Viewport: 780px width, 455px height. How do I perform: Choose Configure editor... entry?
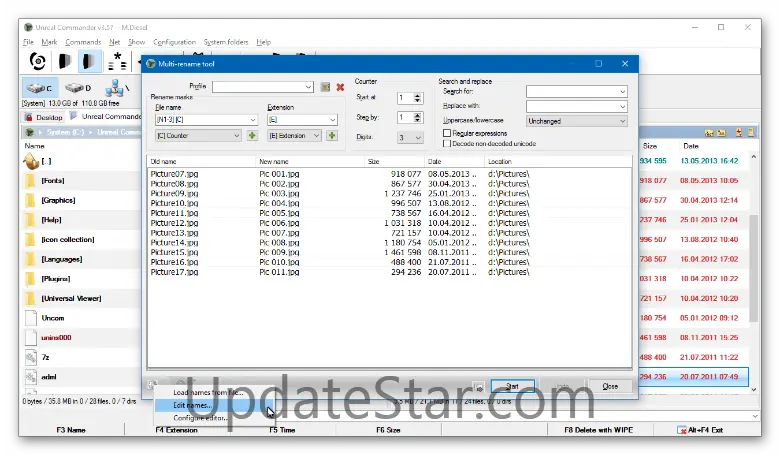point(214,418)
